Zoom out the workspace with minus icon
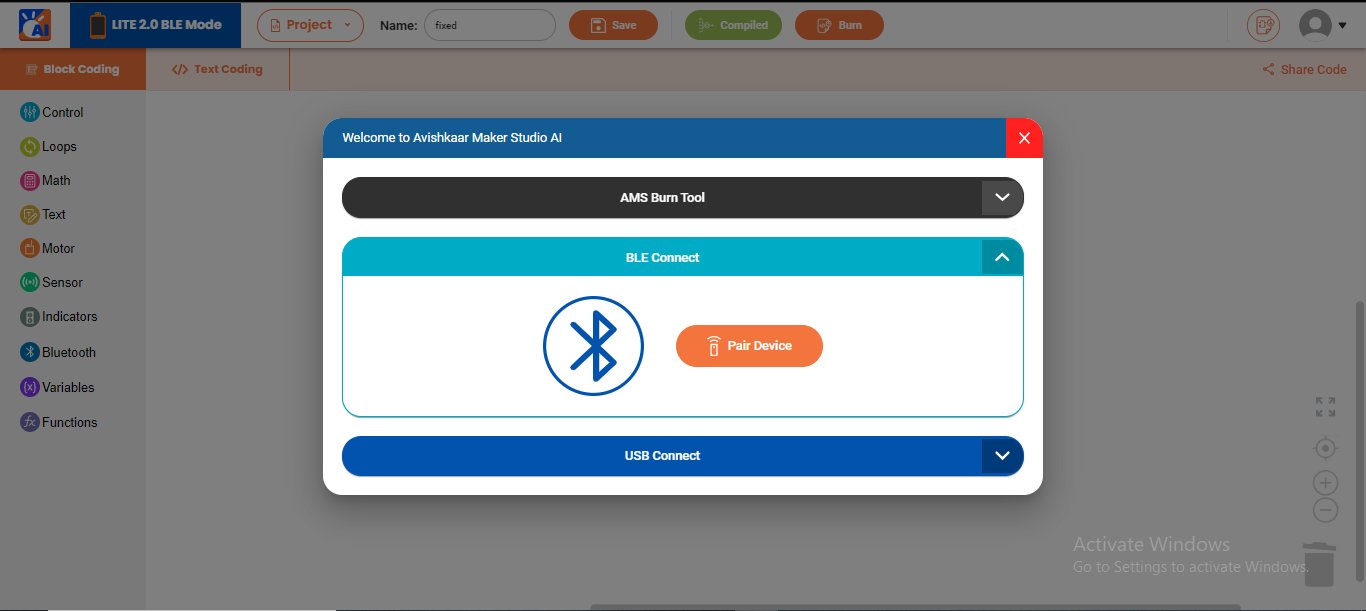This screenshot has width=1366, height=611. tap(1325, 510)
